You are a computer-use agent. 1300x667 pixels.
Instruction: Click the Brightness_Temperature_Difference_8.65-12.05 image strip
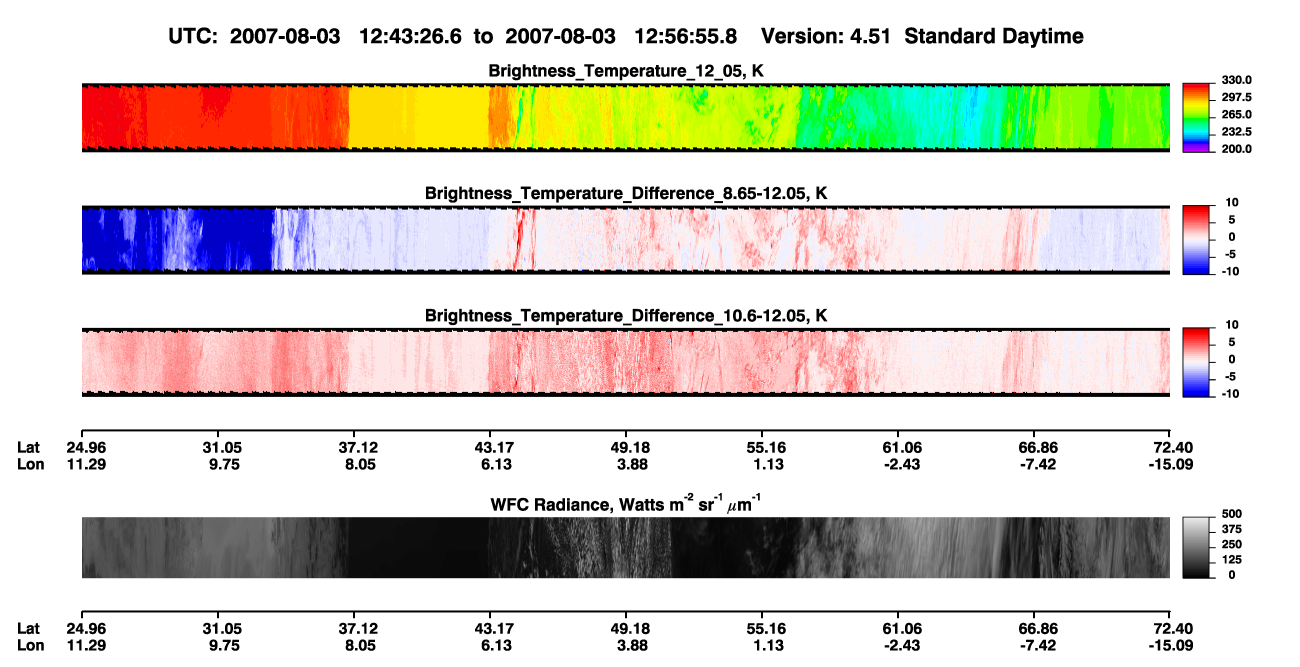[625, 240]
